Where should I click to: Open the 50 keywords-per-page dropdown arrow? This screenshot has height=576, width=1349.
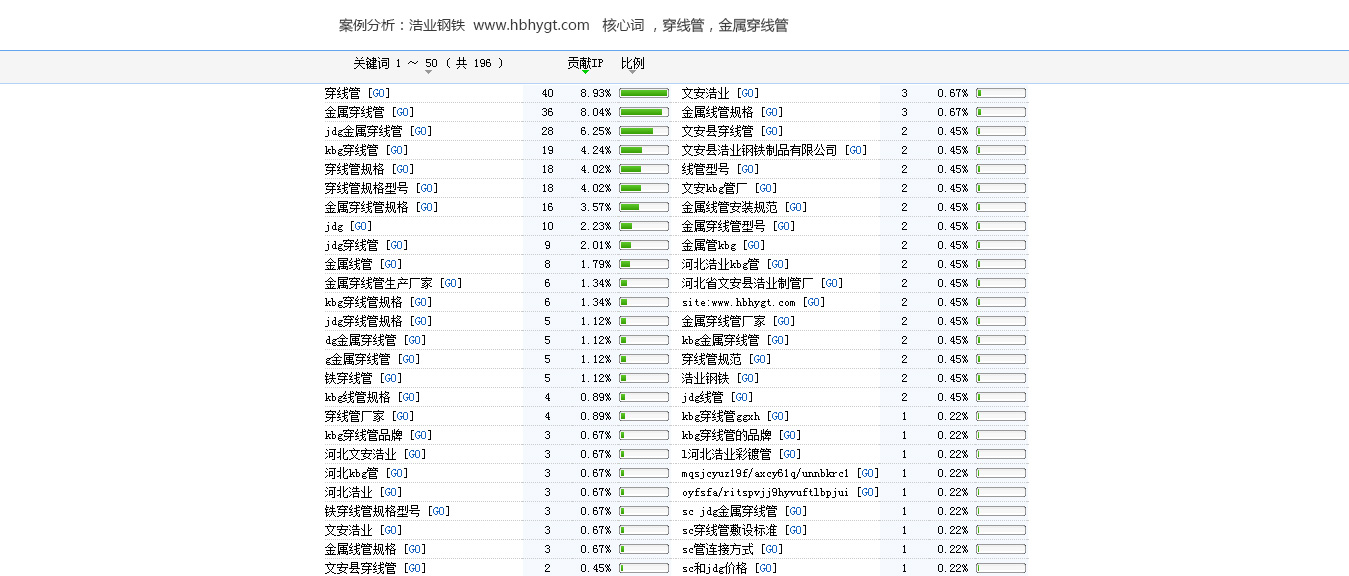[x=429, y=71]
